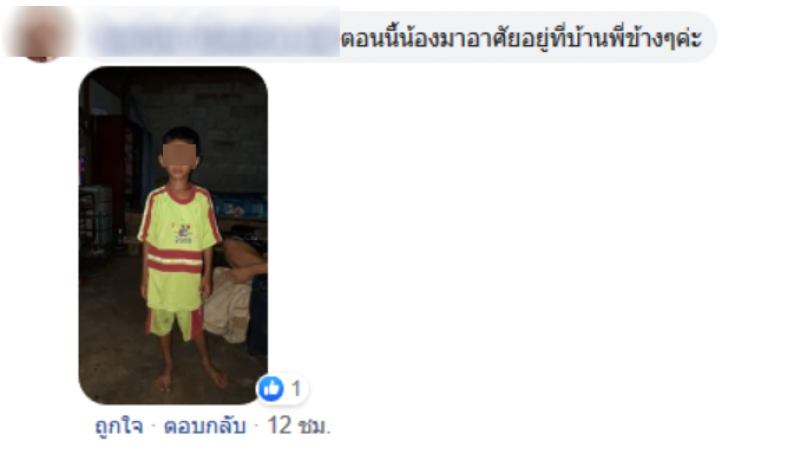The image size is (800, 454).
Task: Click the blue thumbs-up reaction icon
Action: (271, 389)
